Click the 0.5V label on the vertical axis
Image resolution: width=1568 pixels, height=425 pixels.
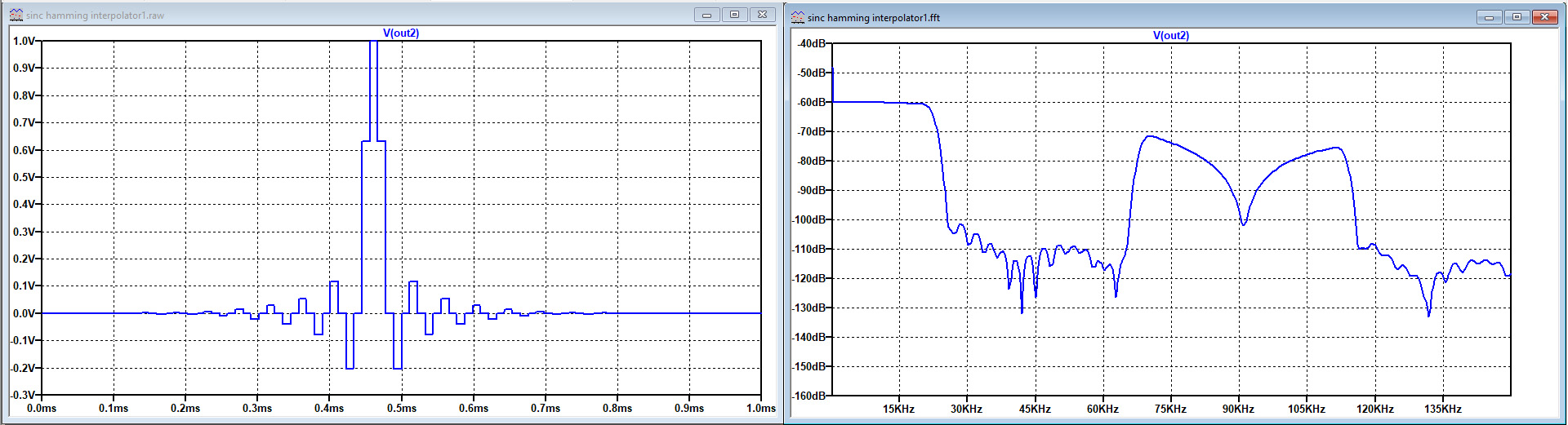coord(24,177)
